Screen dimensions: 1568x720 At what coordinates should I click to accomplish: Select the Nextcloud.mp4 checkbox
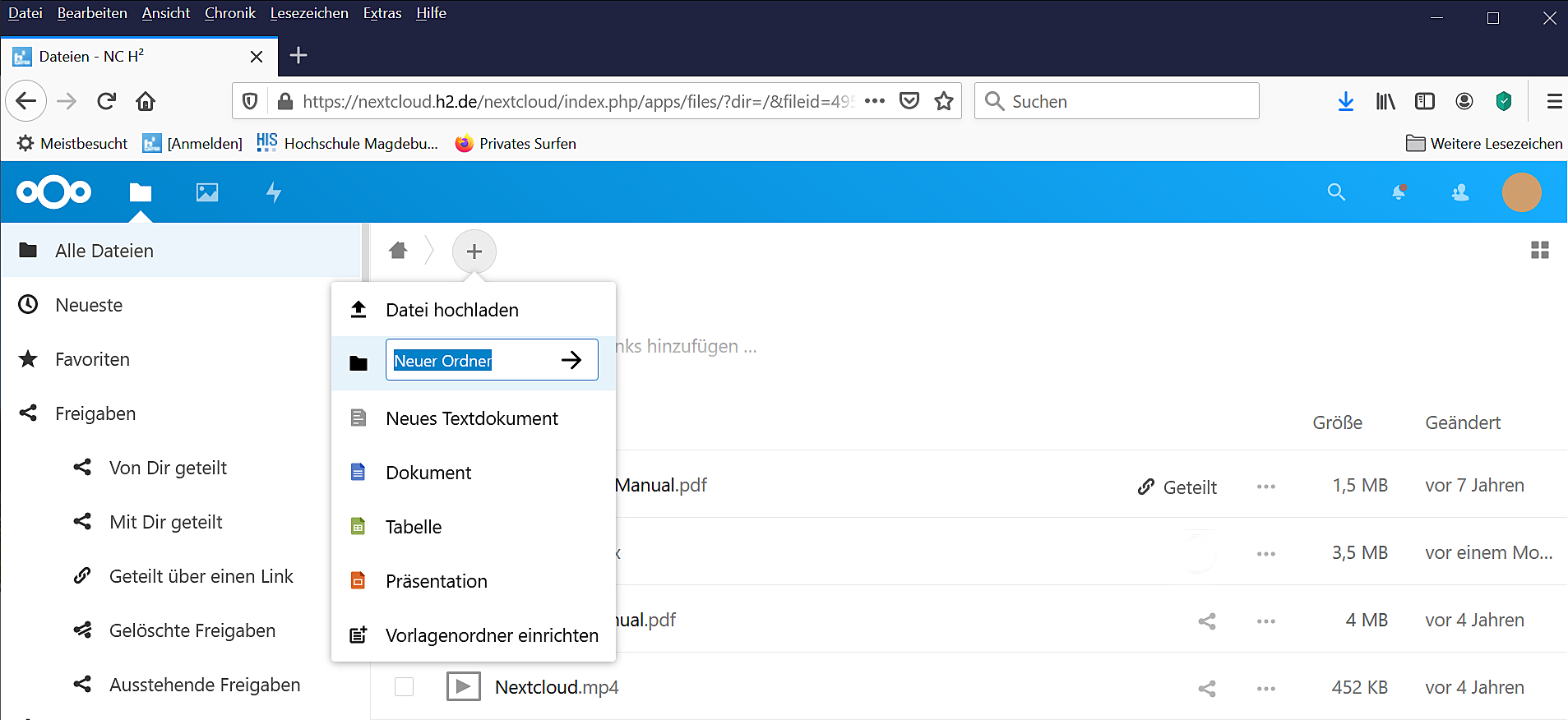[x=404, y=686]
